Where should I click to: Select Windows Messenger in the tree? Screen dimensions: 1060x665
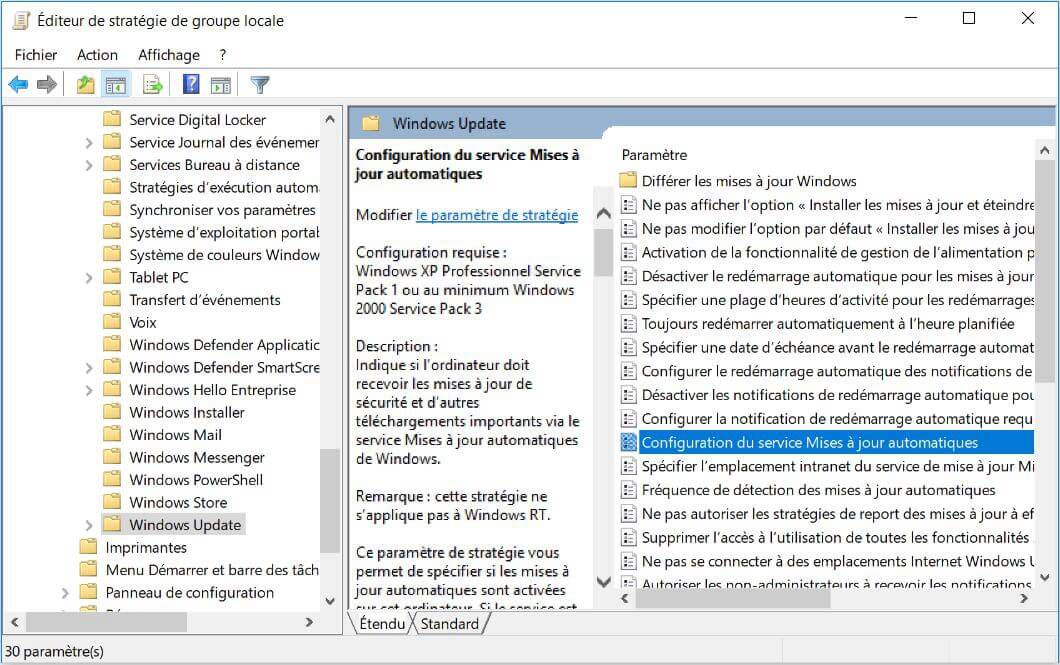[197, 457]
